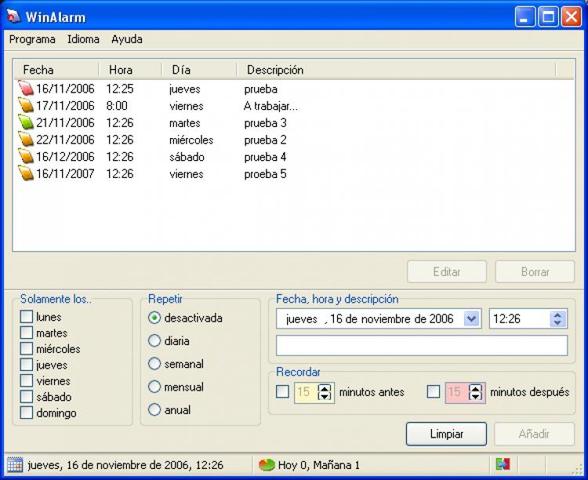This screenshot has height=480, width=588.
Task: Open the Idioma menu
Action: point(83,39)
